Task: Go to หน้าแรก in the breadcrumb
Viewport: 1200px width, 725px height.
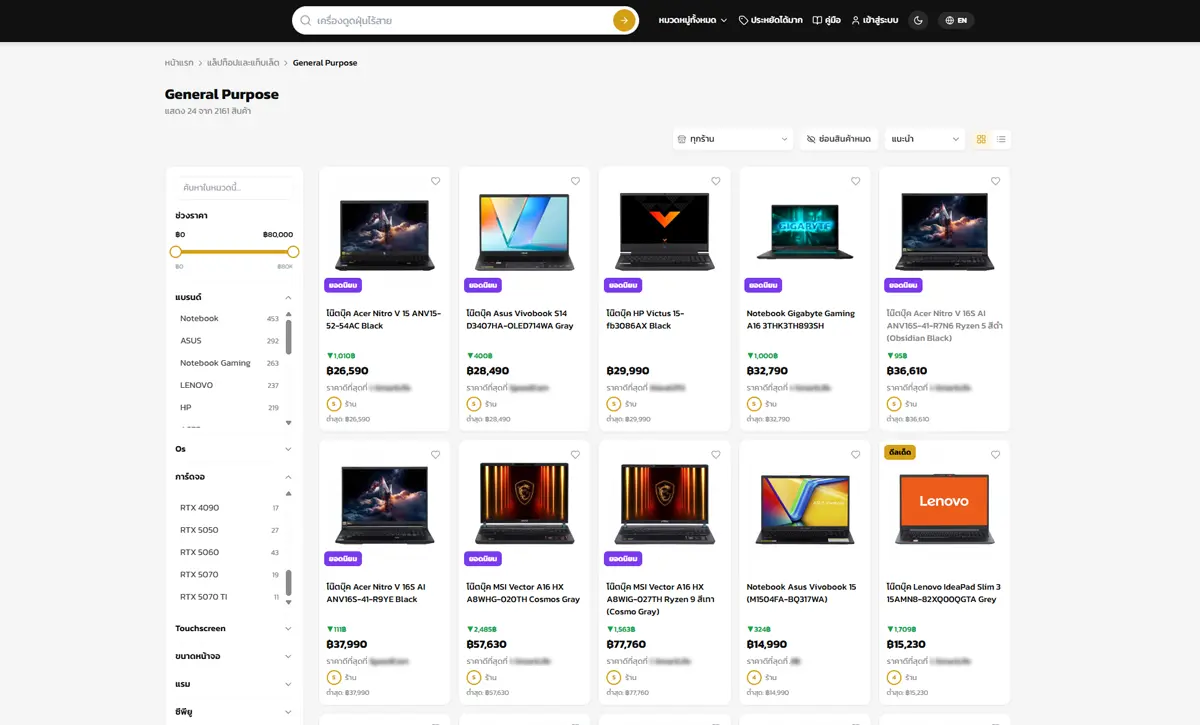Action: click(x=179, y=63)
